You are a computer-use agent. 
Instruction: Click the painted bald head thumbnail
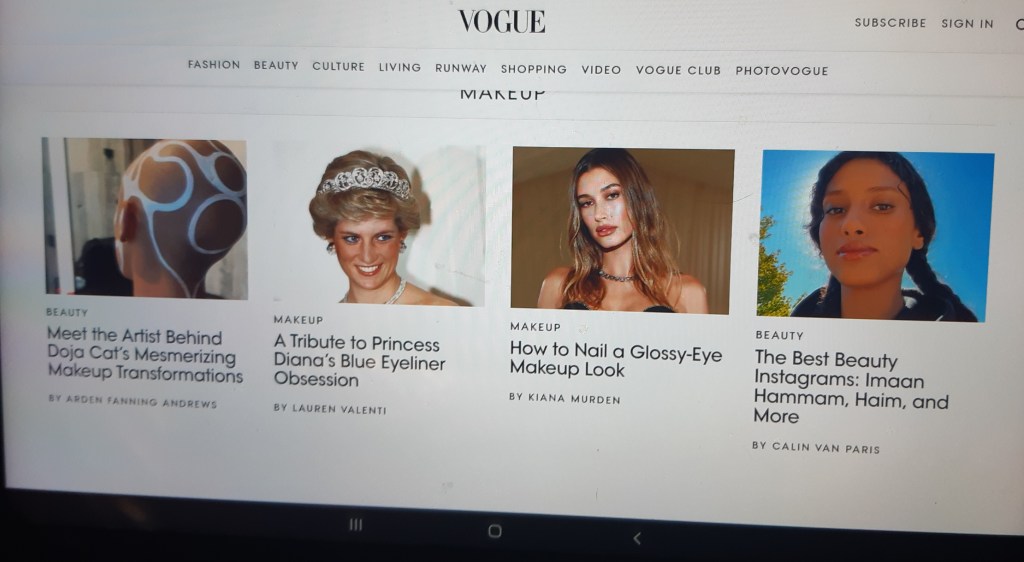point(145,218)
